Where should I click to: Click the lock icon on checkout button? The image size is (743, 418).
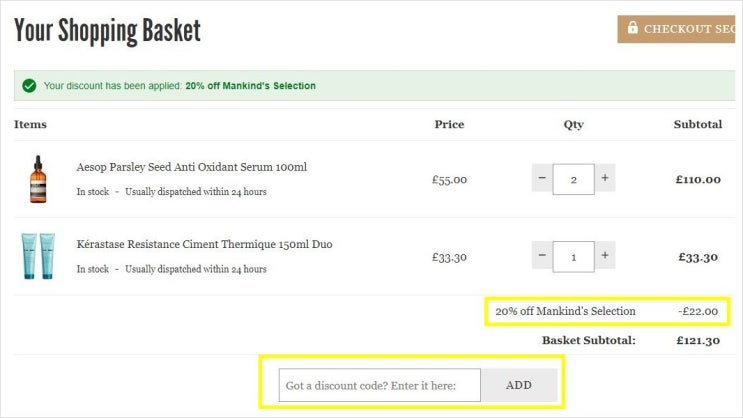coord(632,28)
